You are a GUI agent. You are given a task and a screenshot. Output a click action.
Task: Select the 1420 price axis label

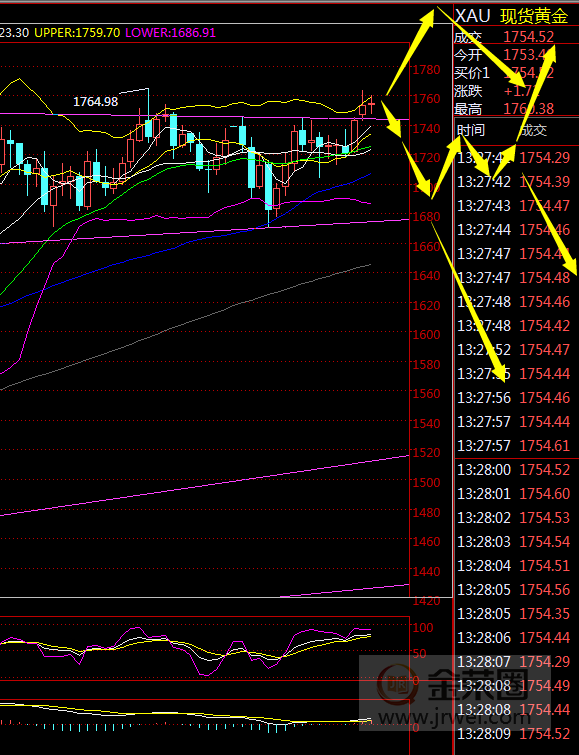point(426,601)
